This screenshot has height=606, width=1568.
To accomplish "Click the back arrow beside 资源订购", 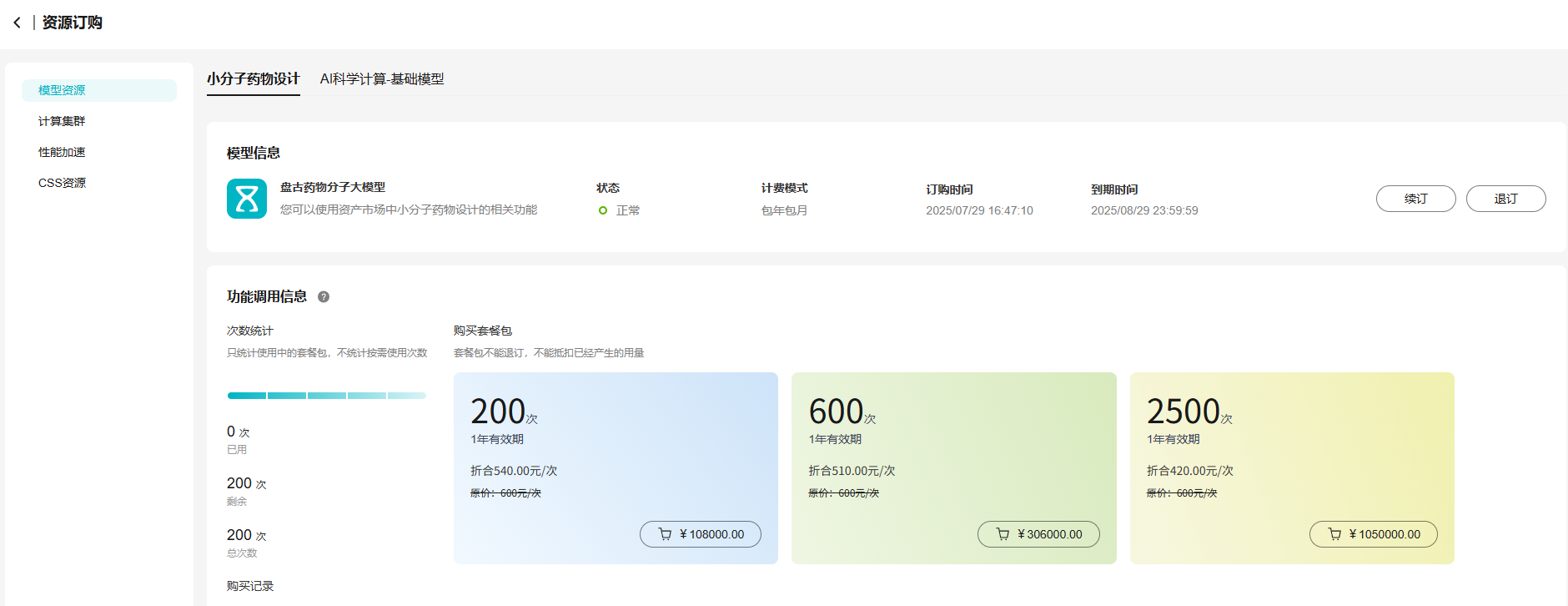I will point(17,23).
